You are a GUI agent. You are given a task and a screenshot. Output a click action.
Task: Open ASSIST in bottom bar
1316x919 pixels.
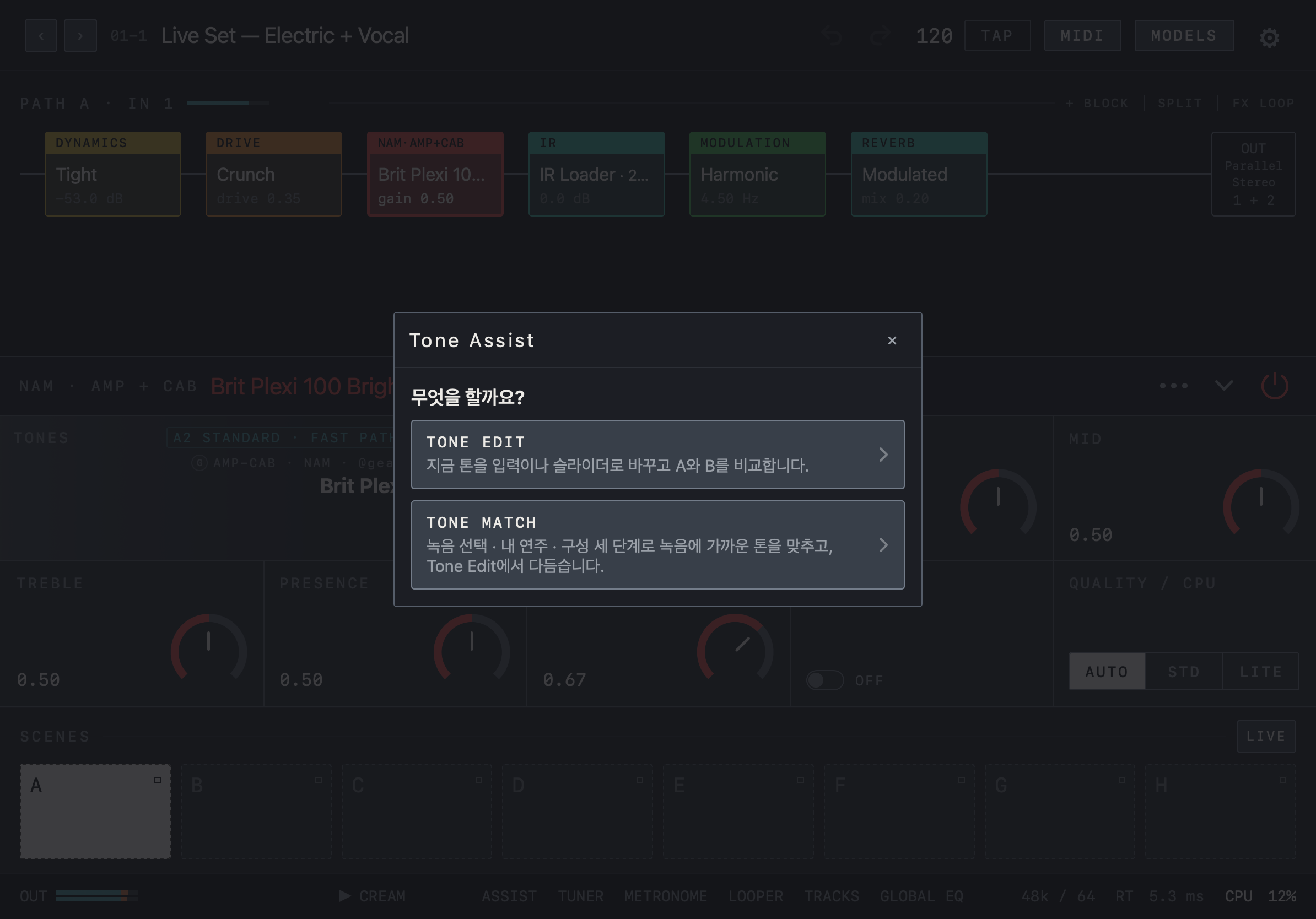pyautogui.click(x=509, y=896)
